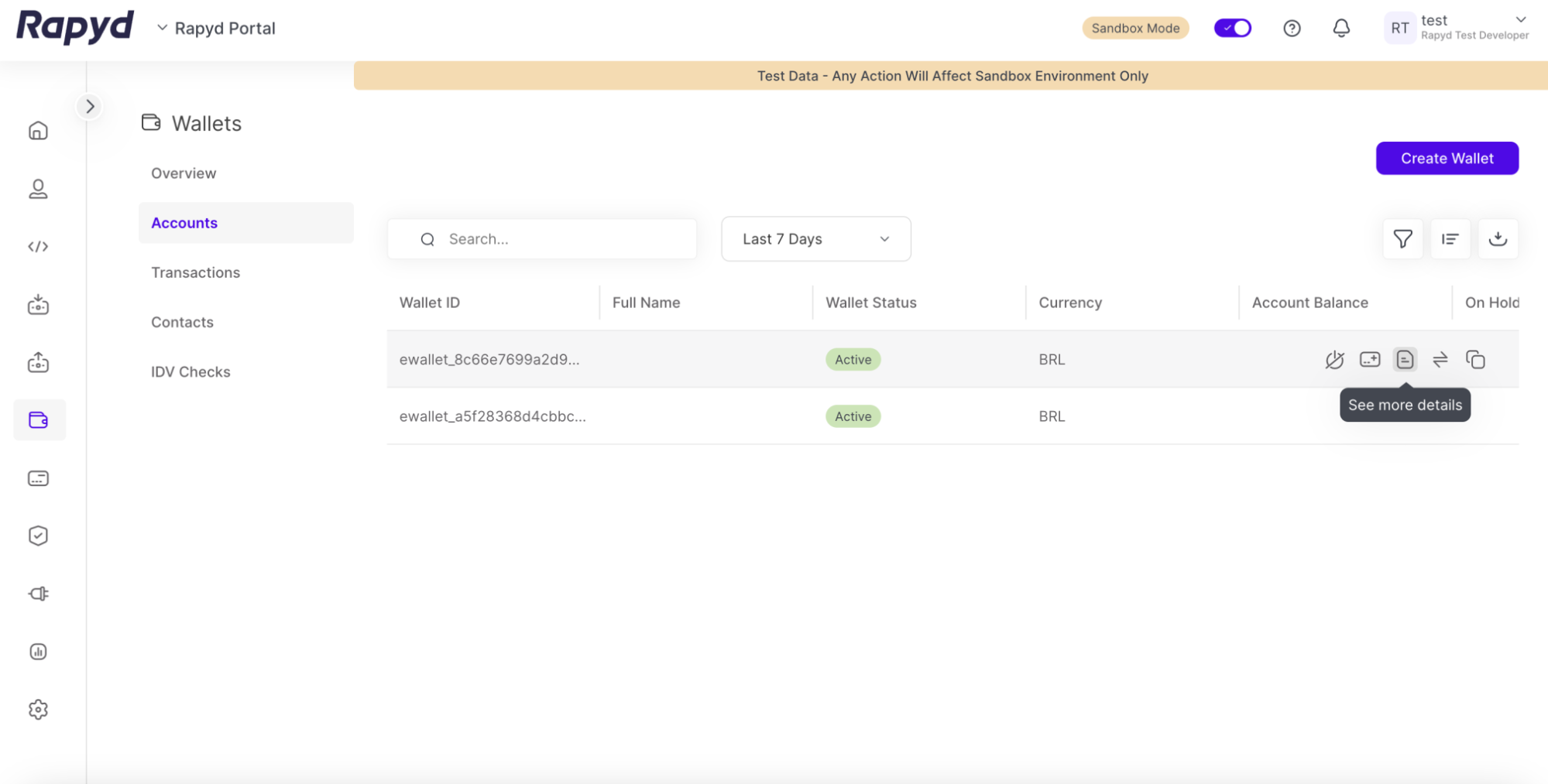
Task: Open the settings gear icon
Action: tap(38, 710)
